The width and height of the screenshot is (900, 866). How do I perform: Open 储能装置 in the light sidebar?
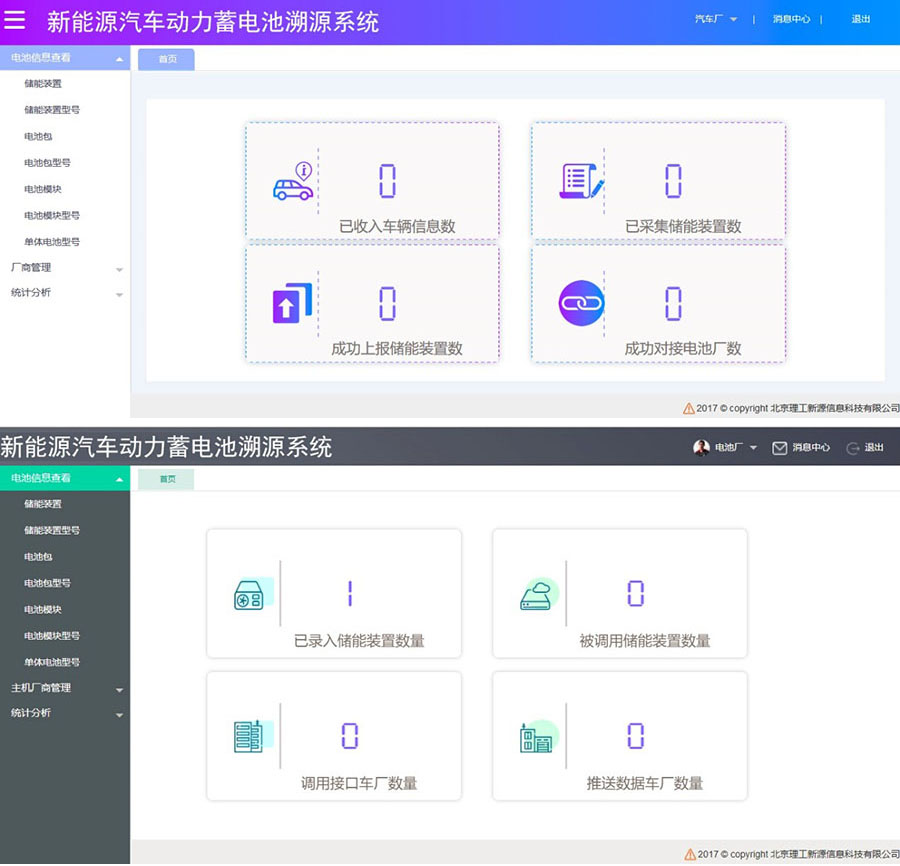pyautogui.click(x=42, y=84)
